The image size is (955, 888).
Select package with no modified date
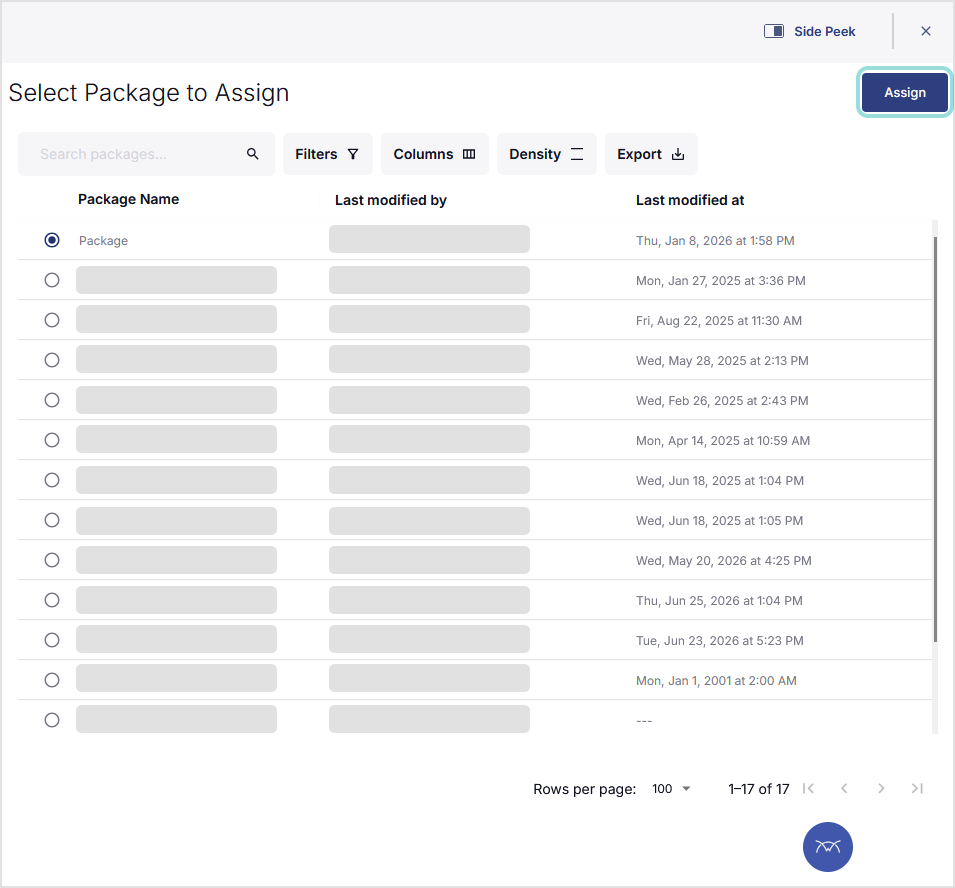click(52, 720)
